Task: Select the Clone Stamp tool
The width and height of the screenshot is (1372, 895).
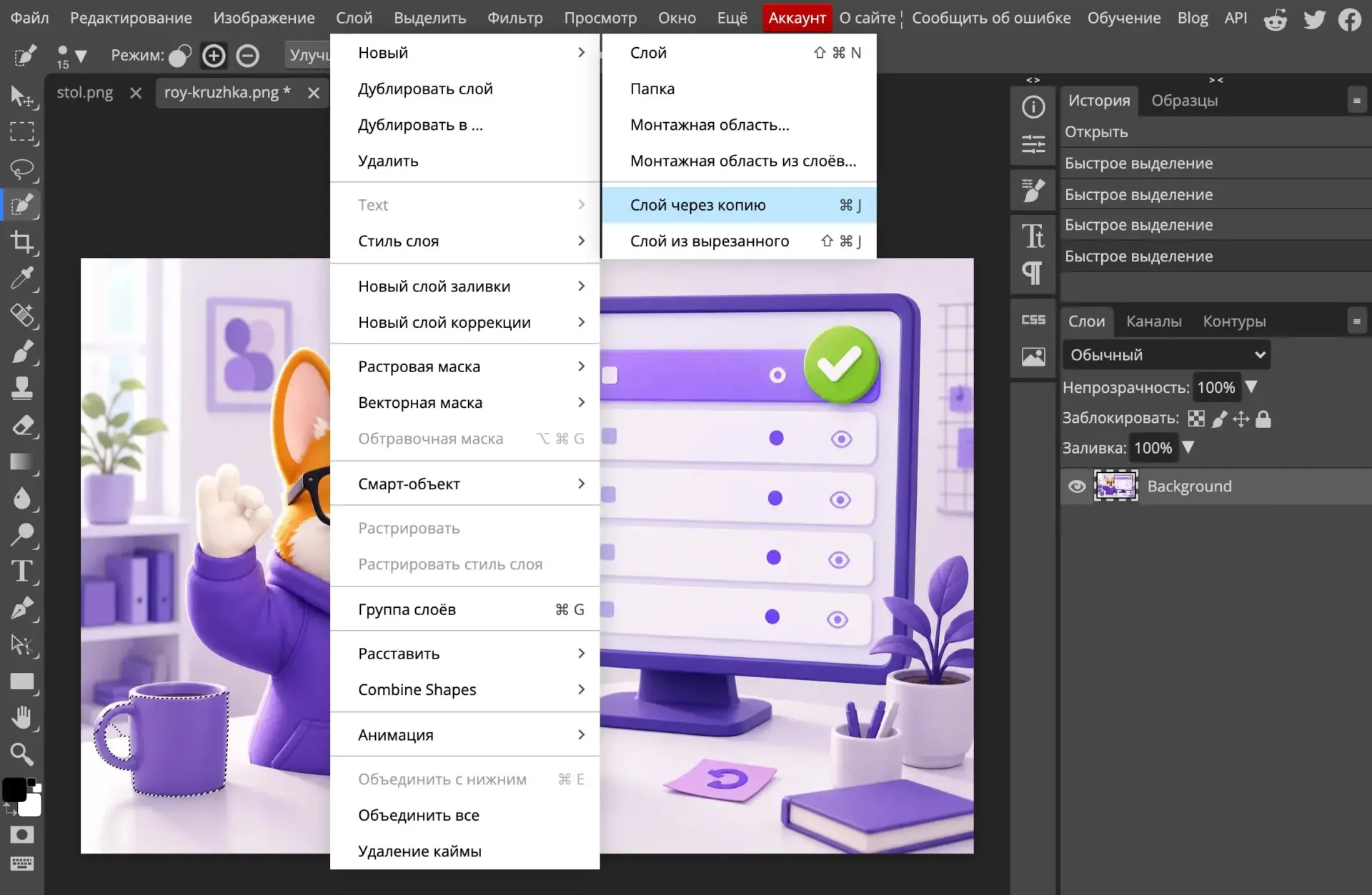Action: pyautogui.click(x=21, y=389)
